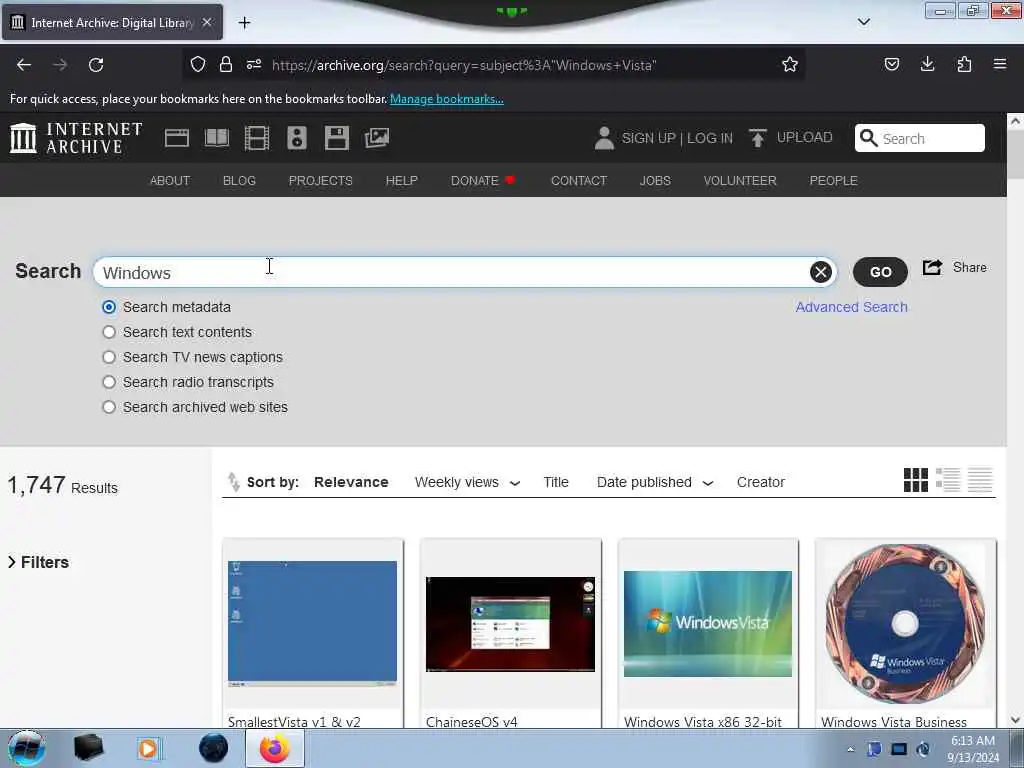Switch to extended list view
The image size is (1024, 768).
948,480
